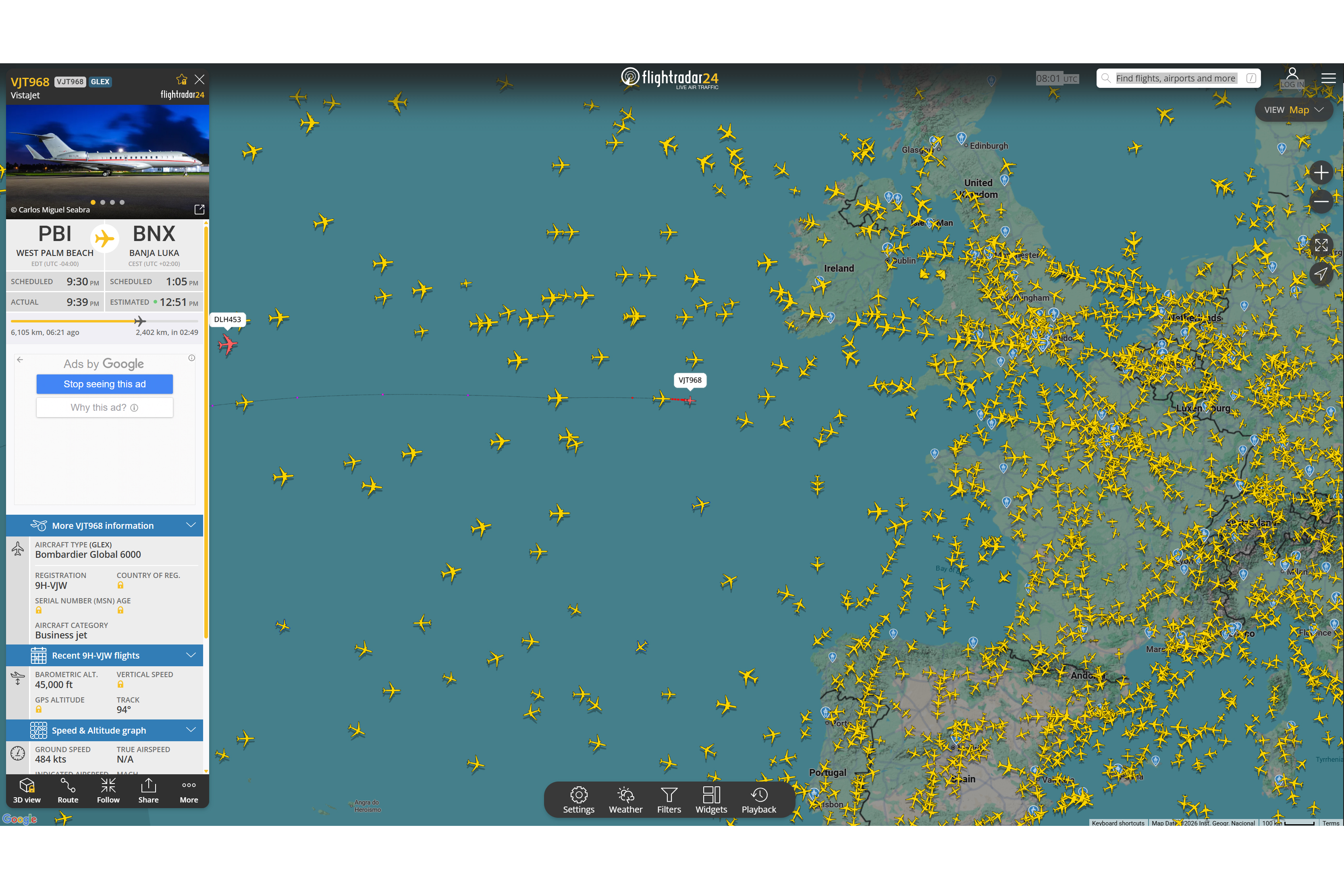Viewport: 1344px width, 896px height.
Task: Add VJT968 to favorites star
Action: (182, 79)
